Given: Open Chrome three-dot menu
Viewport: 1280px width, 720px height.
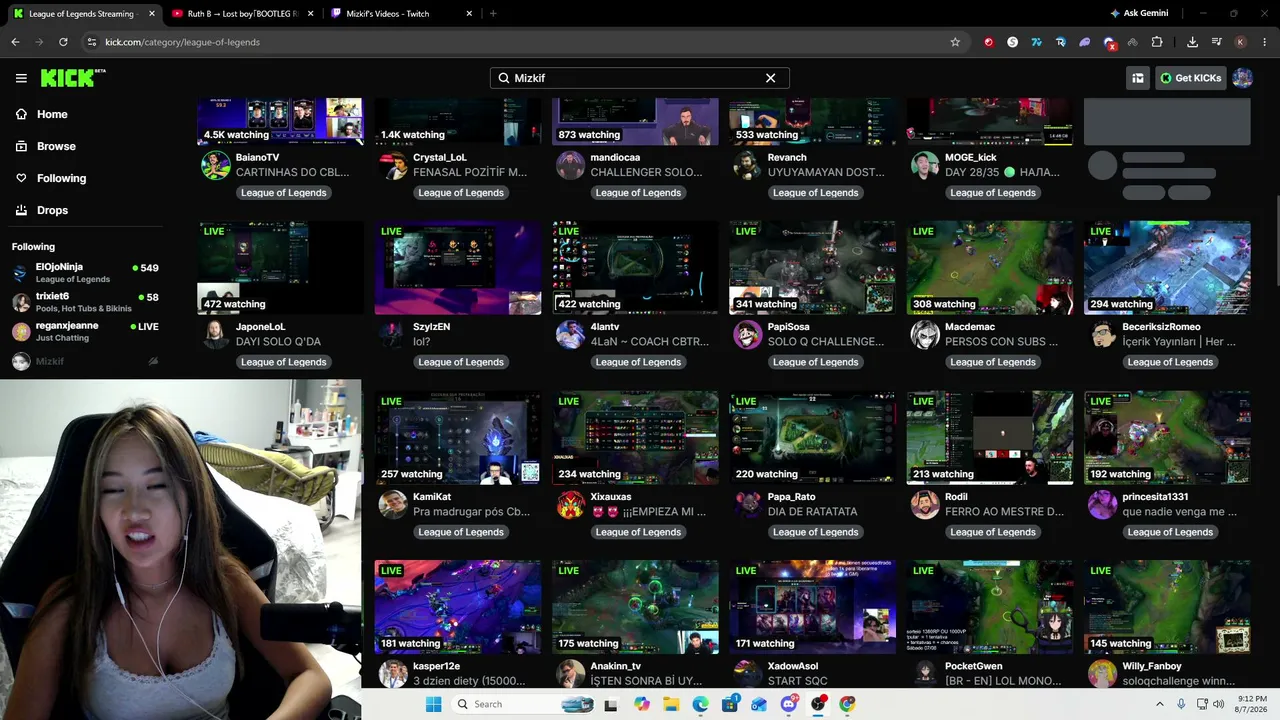Looking at the screenshot, I should 1265,42.
